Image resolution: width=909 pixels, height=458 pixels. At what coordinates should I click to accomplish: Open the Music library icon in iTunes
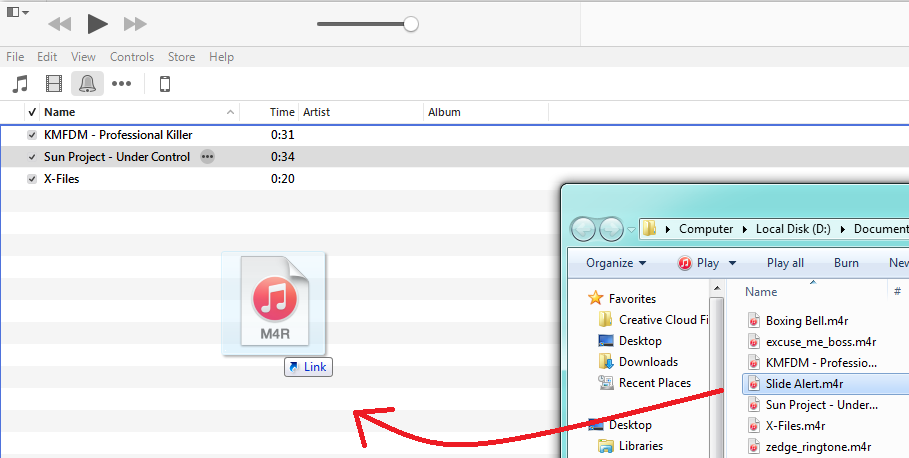coord(20,84)
